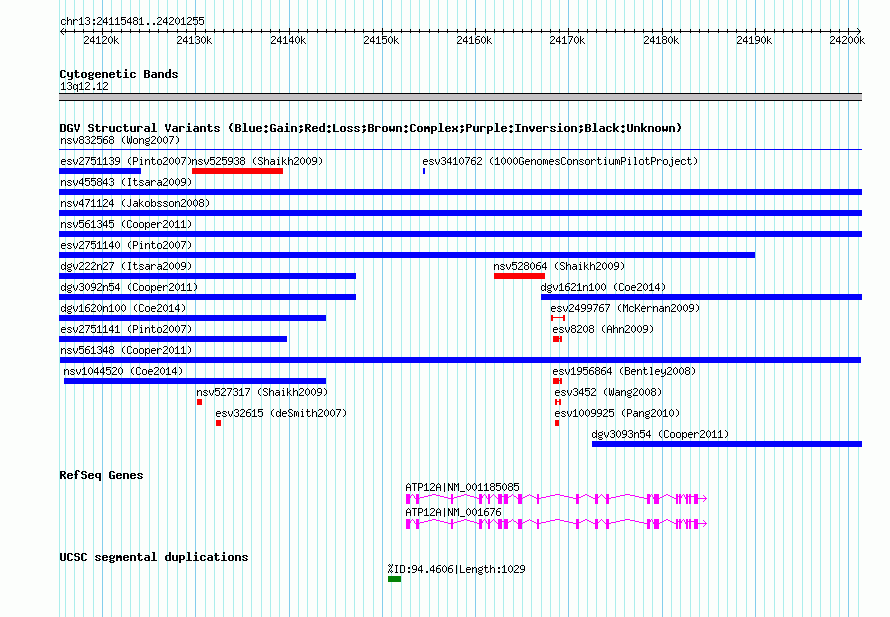The height and width of the screenshot is (617, 890).
Task: Click the 24140k ruler tick label
Action: pyautogui.click(x=288, y=40)
